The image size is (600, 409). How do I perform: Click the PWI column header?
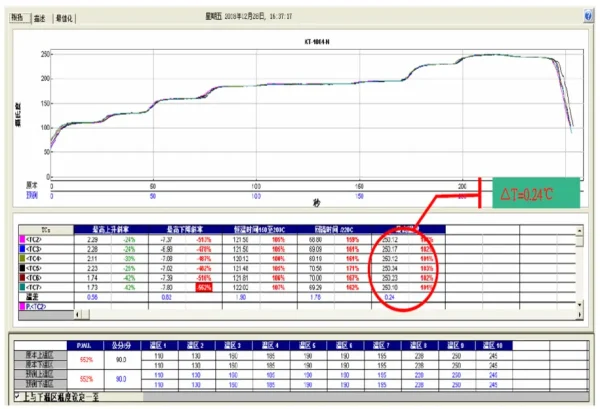[85, 345]
